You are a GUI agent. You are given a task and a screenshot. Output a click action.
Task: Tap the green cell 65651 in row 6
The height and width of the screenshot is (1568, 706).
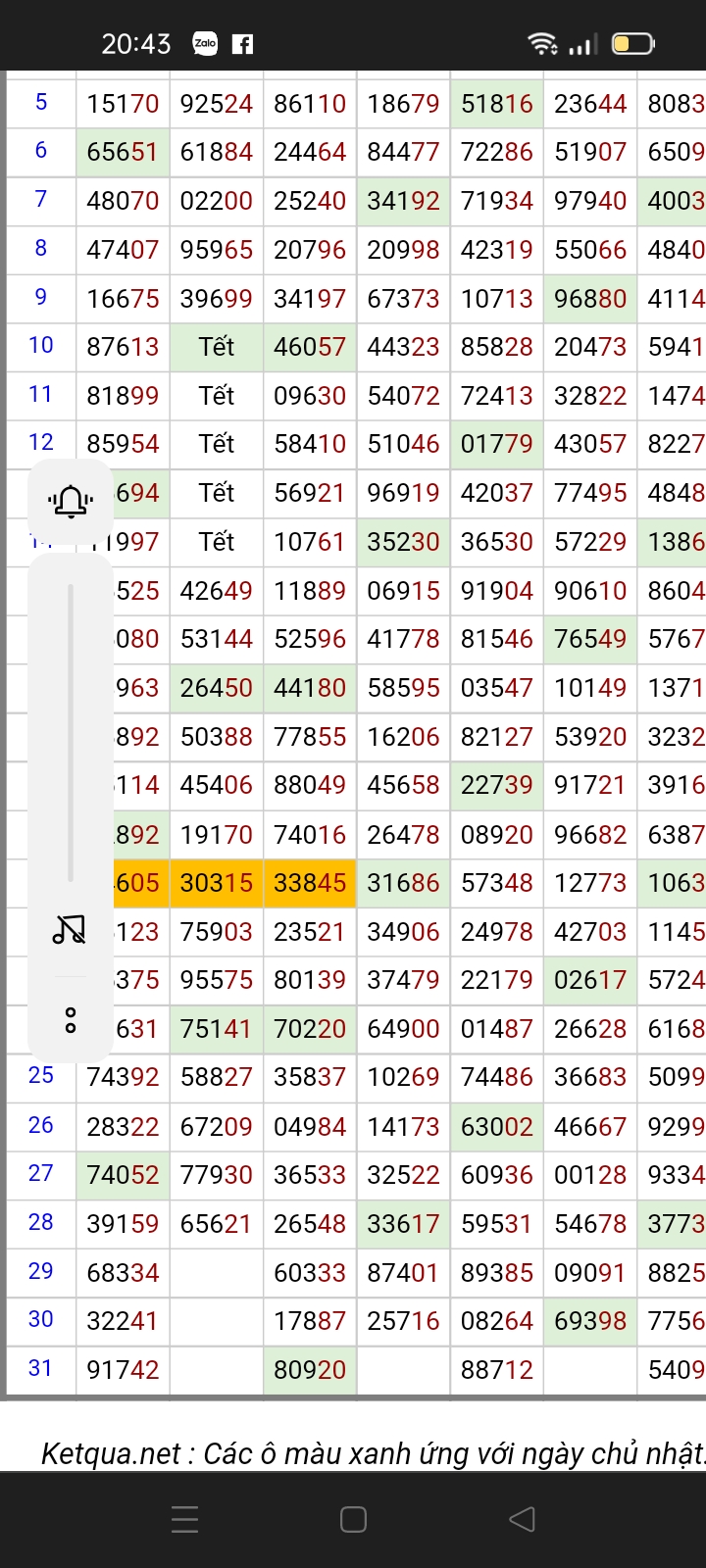(x=123, y=152)
